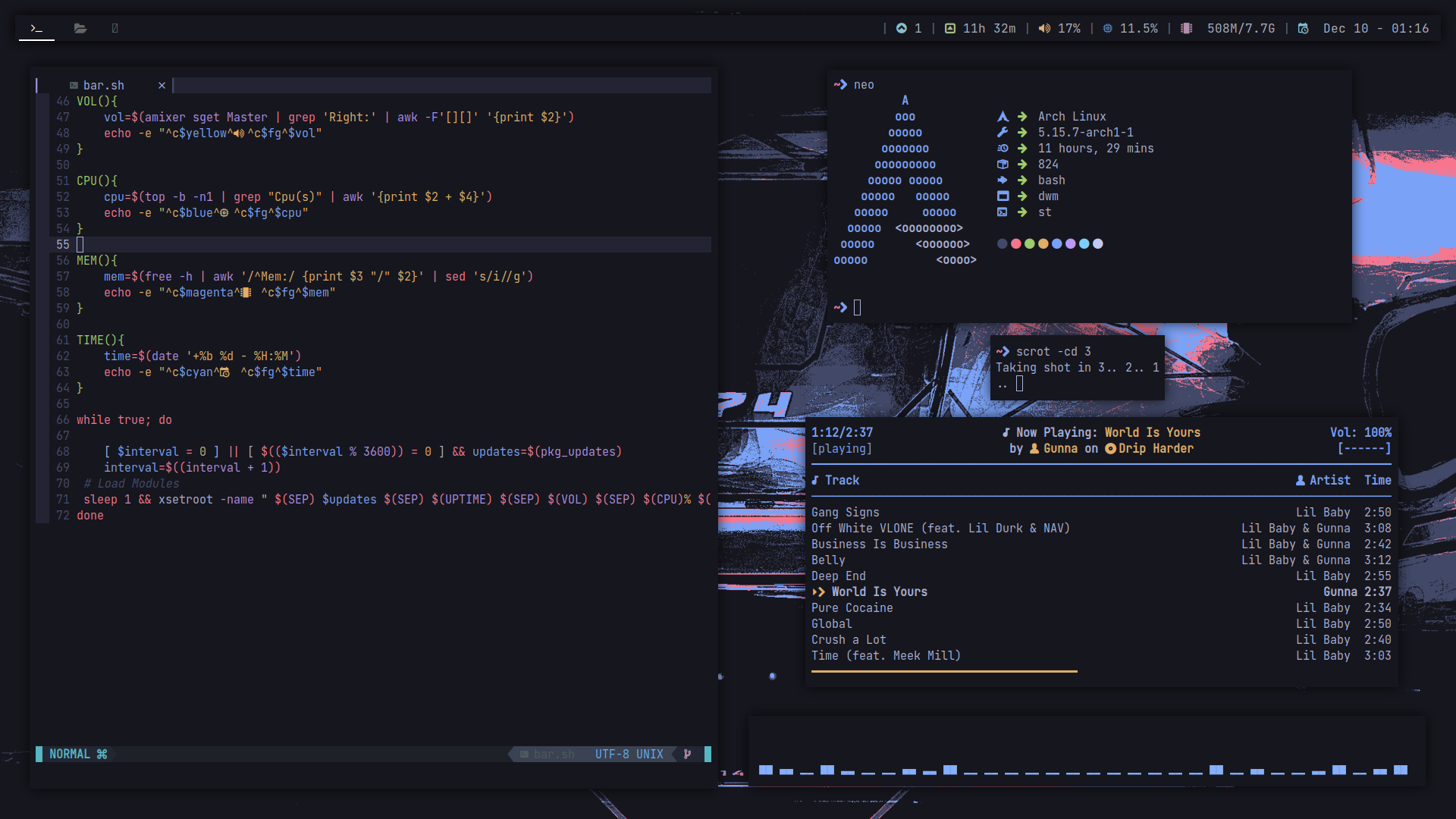Image resolution: width=1456 pixels, height=819 pixels.
Task: Close the bar.sh buffer tab
Action: 162,85
